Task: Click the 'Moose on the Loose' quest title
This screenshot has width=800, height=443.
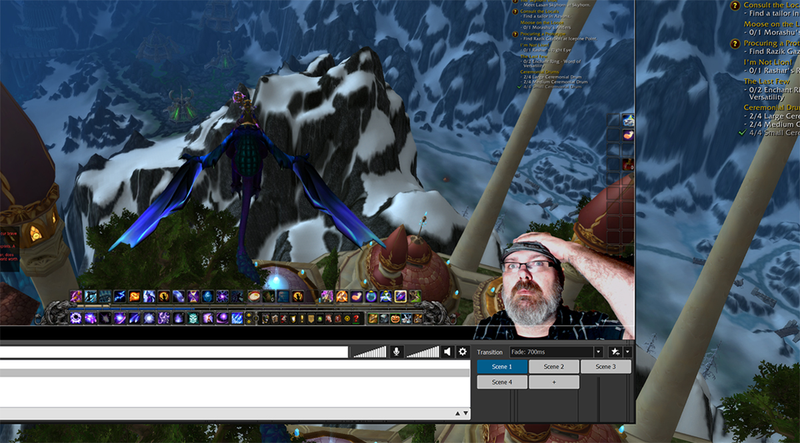Action: (x=542, y=22)
